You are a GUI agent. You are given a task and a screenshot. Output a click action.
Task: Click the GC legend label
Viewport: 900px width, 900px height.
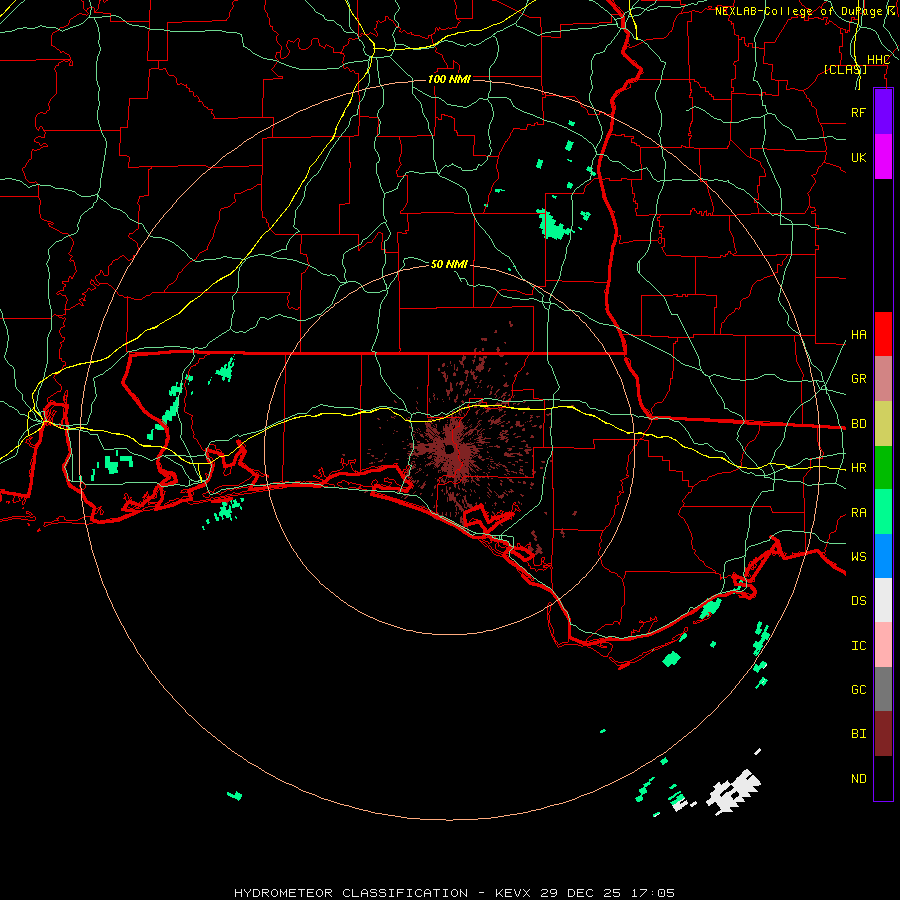(x=858, y=689)
